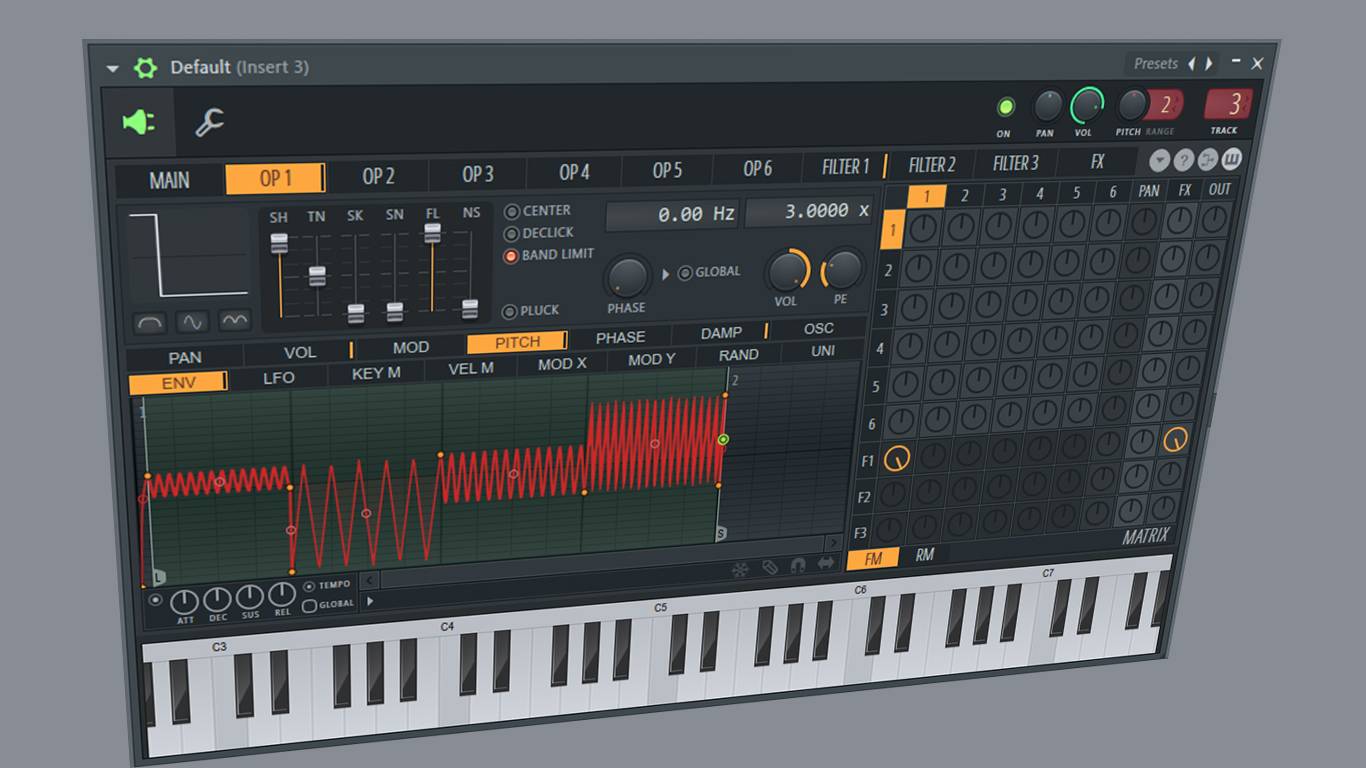Click the 0.00 Hz frequency offset field

(672, 215)
